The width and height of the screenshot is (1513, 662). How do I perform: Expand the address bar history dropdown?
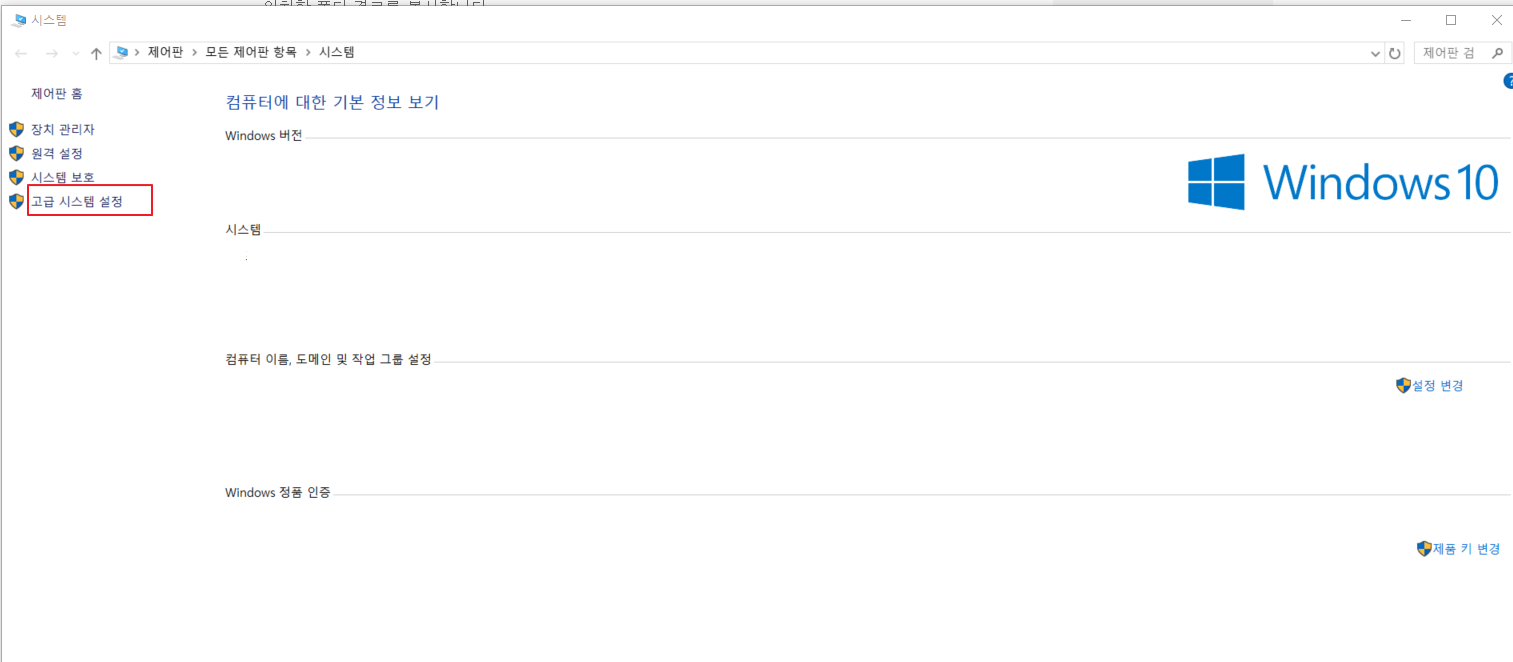(x=1374, y=53)
